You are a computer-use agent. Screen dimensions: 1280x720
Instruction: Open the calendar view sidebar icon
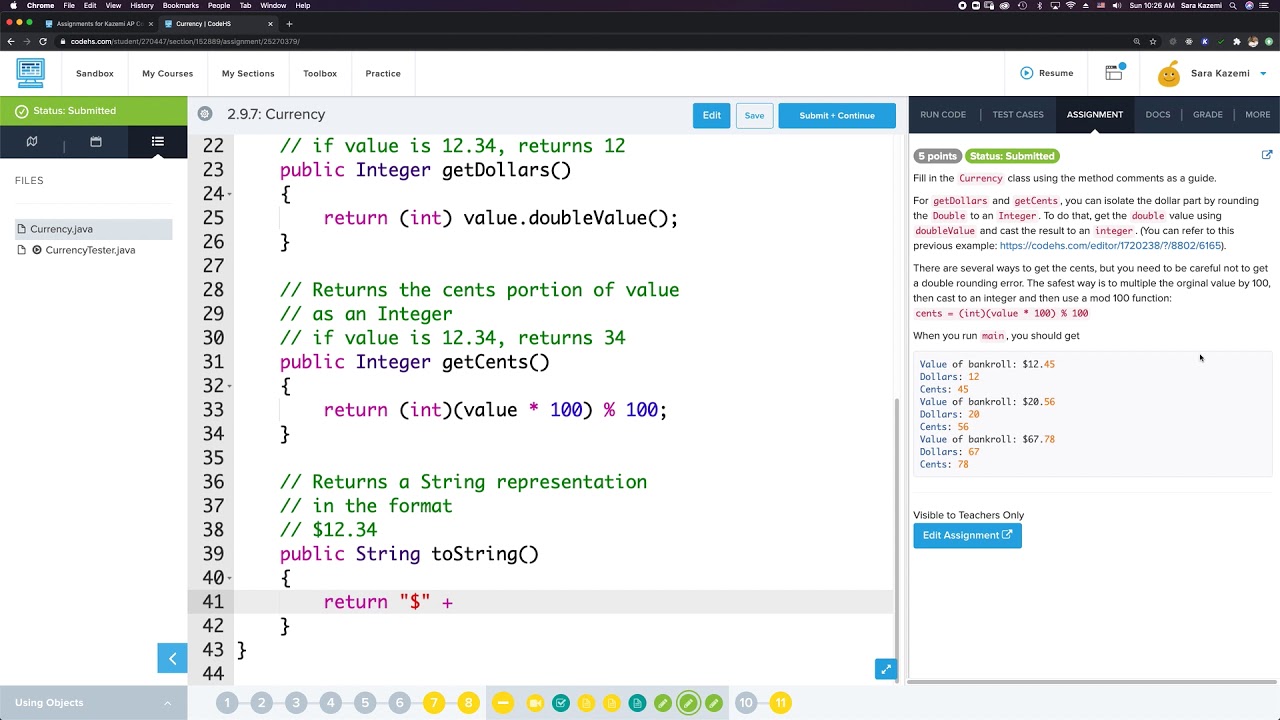click(96, 142)
